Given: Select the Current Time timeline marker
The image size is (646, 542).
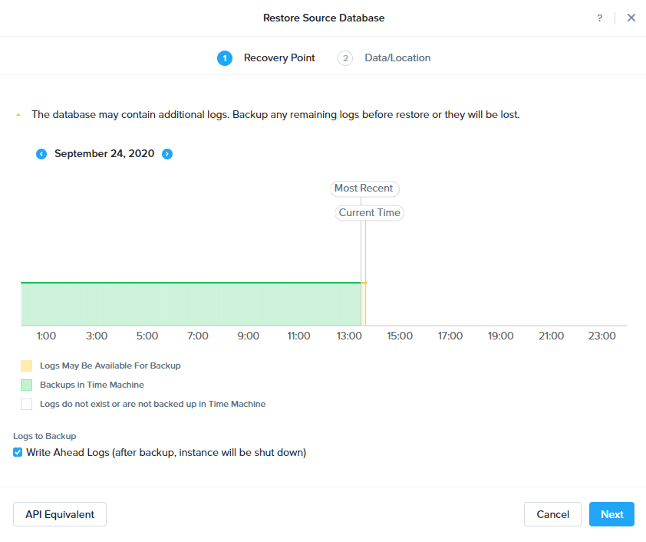Looking at the screenshot, I should [369, 213].
